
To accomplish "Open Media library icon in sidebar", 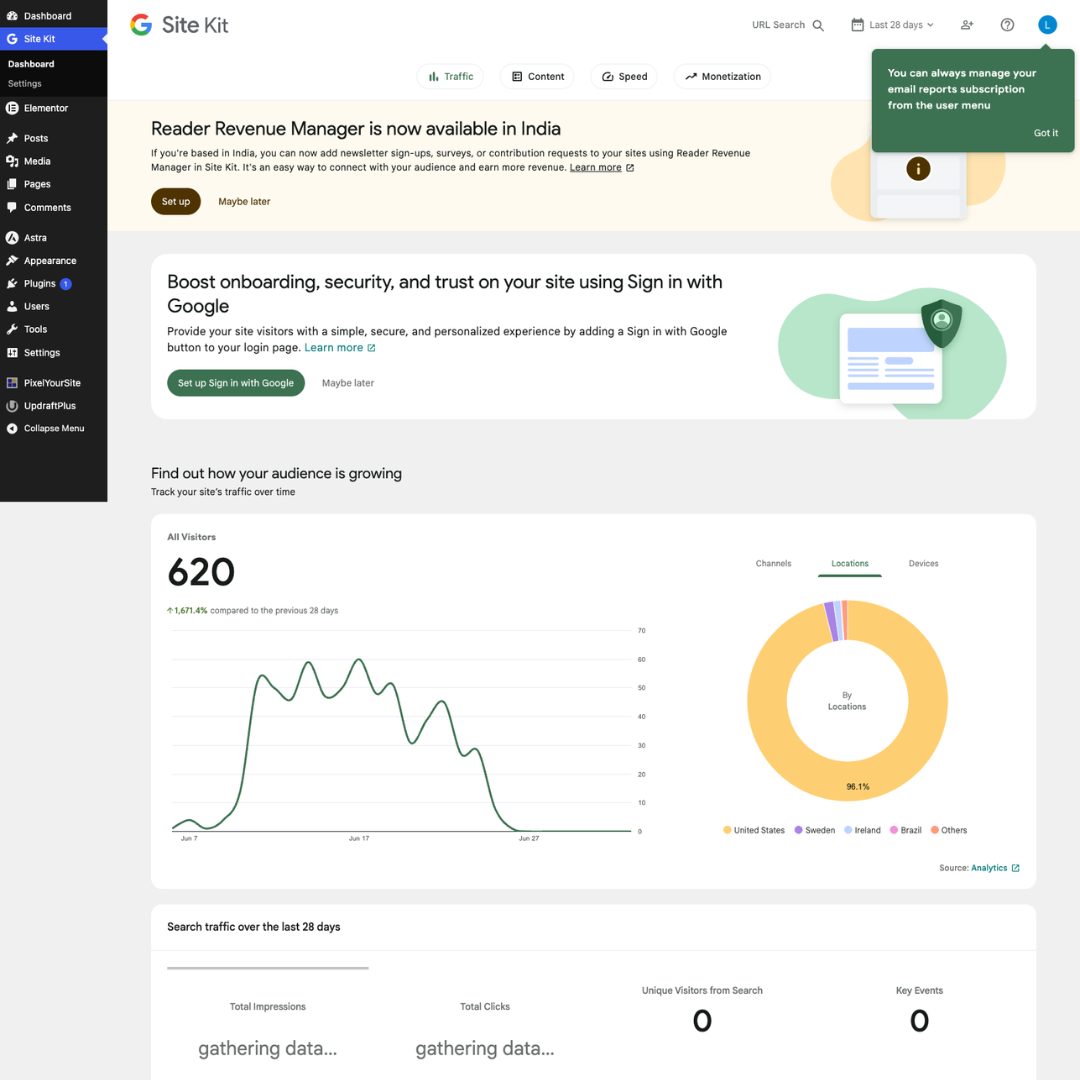I will [x=12, y=161].
